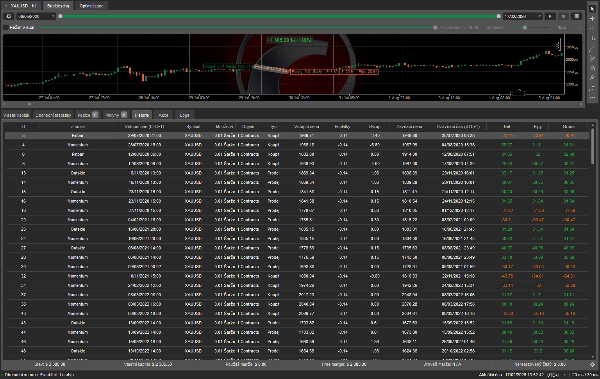
Task: Select the crosshair plus tool in right toolbar
Action: tap(592, 18)
